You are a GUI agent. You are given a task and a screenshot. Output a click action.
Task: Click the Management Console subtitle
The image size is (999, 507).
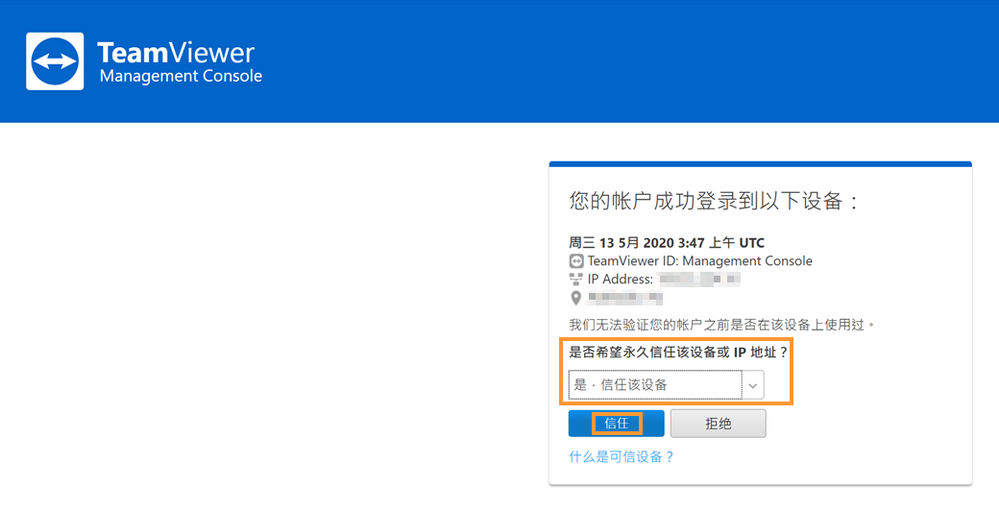pyautogui.click(x=181, y=76)
